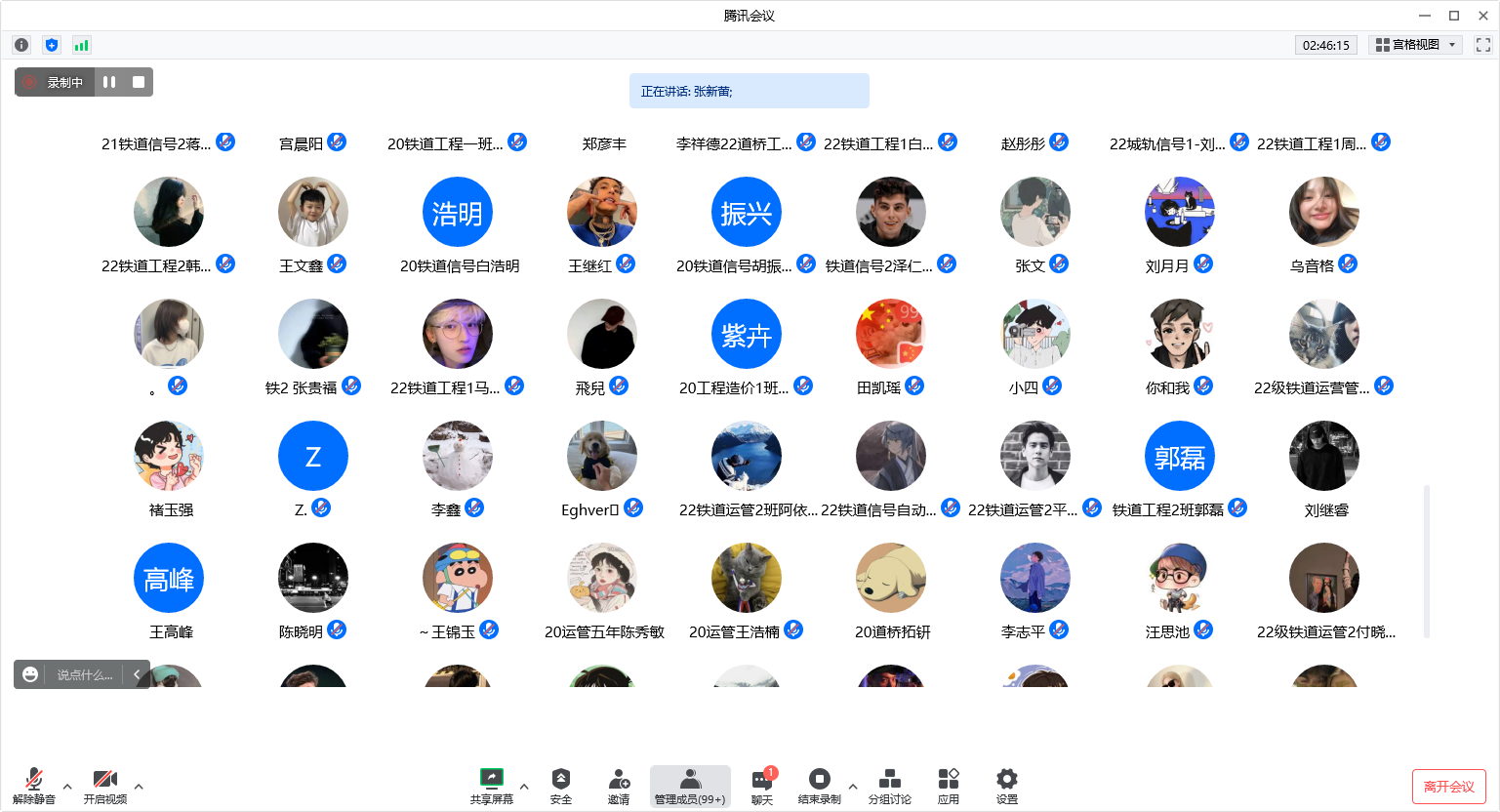Image resolution: width=1500 pixels, height=812 pixels.
Task: Unmute microphone with 解除静音
Action: [34, 786]
